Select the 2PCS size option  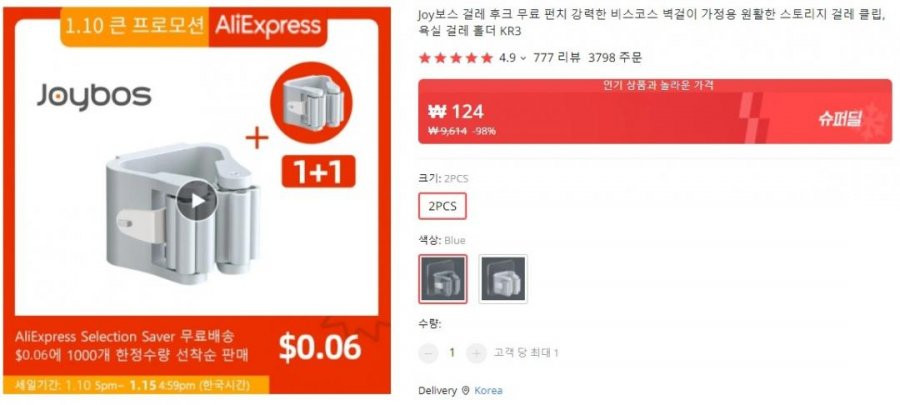point(443,206)
